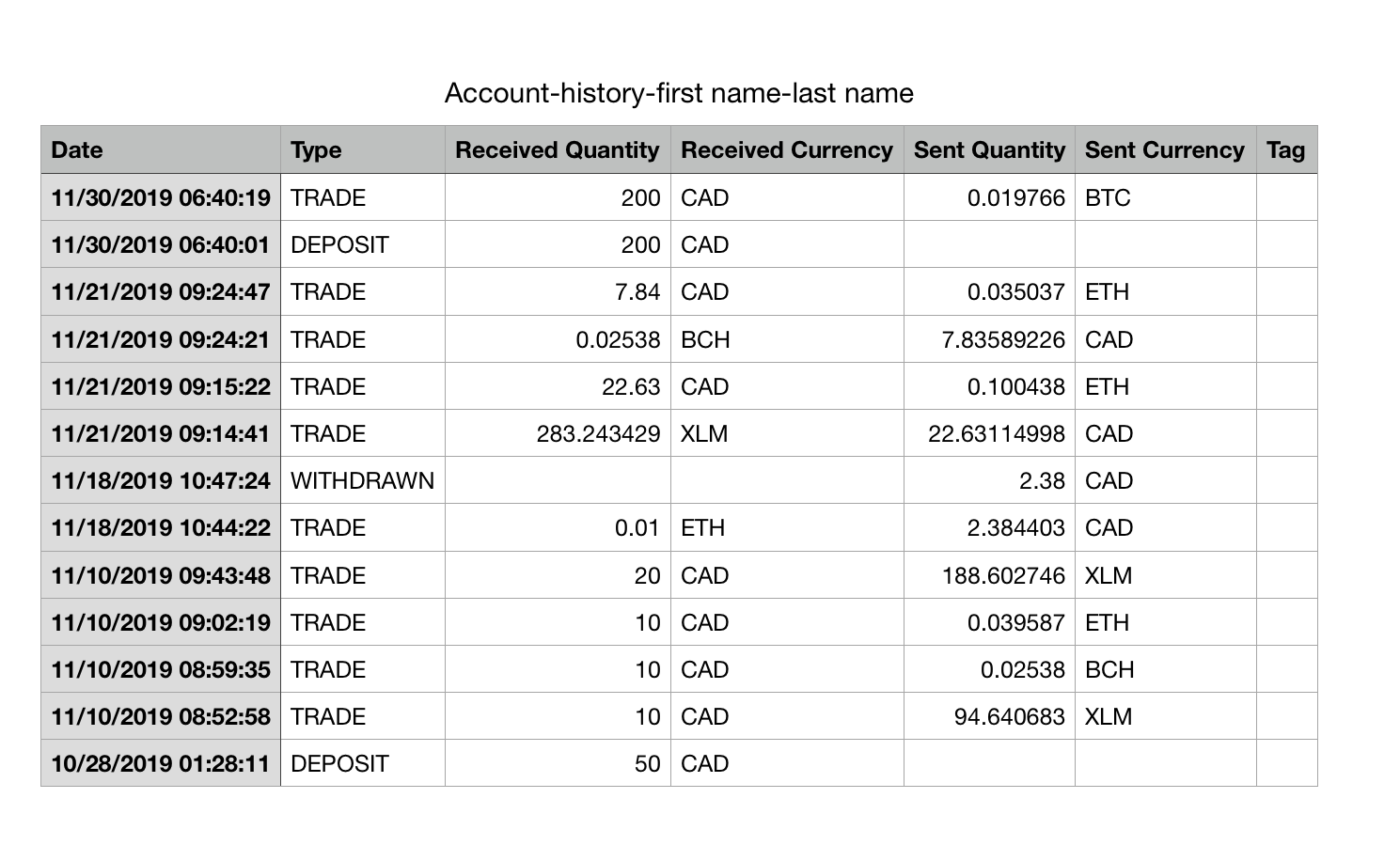Select the Received Quantity header cell
The width and height of the screenshot is (1400, 861).
[558, 150]
